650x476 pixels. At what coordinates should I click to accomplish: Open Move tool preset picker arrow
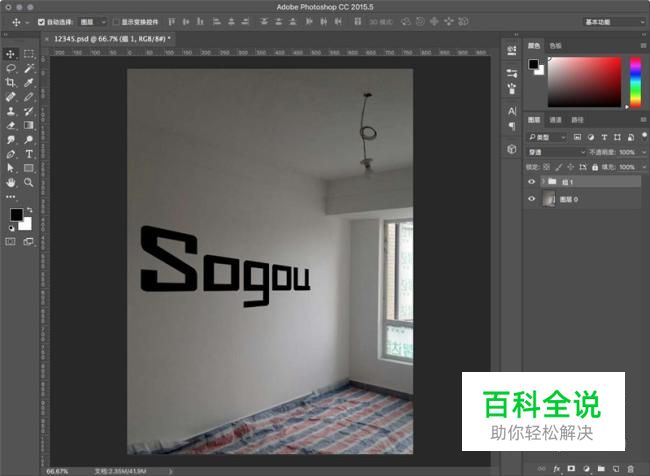pyautogui.click(x=27, y=22)
